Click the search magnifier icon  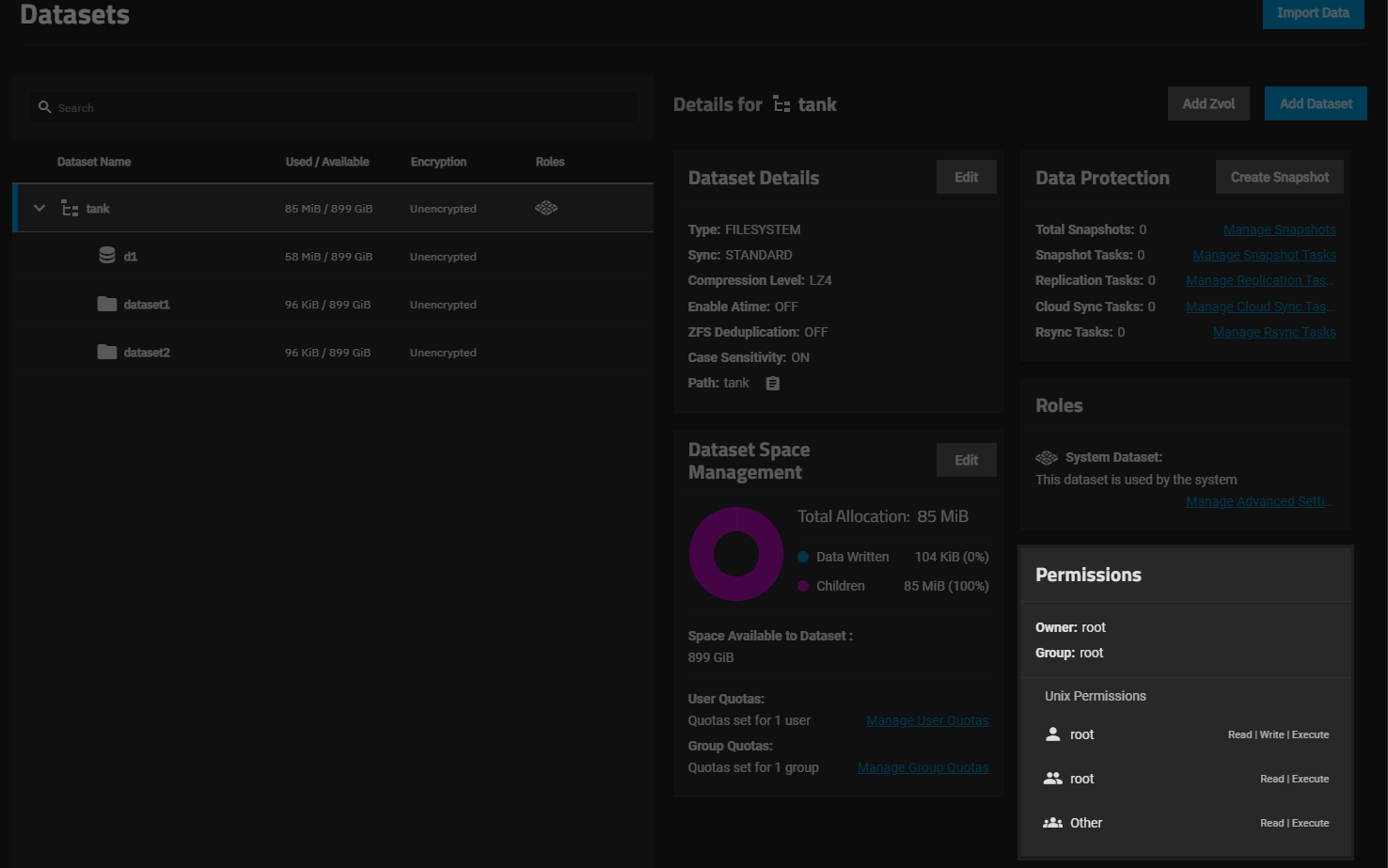(44, 107)
